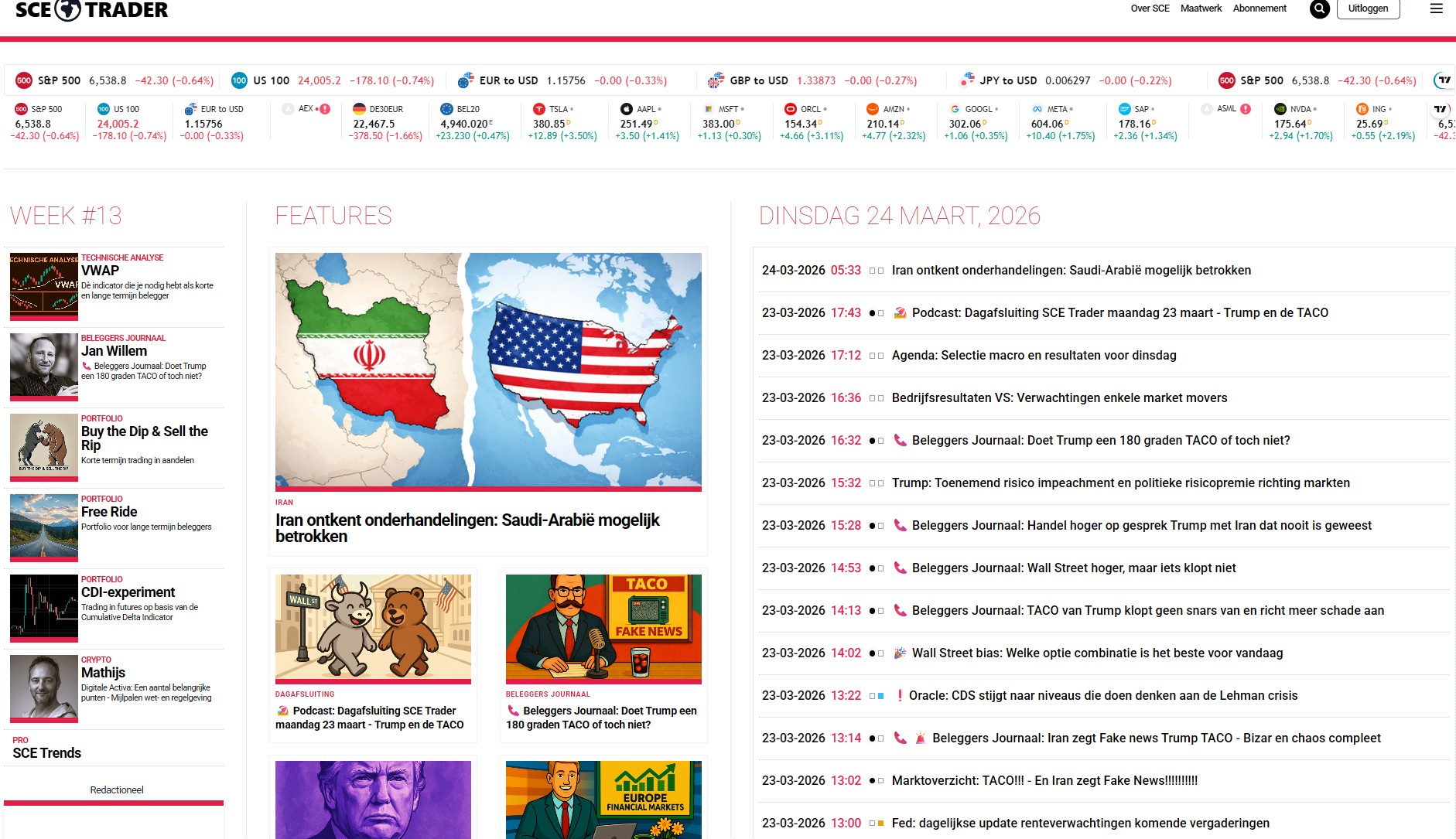Open SCE Trends under PRO
This screenshot has width=1456, height=839.
pos(46,753)
